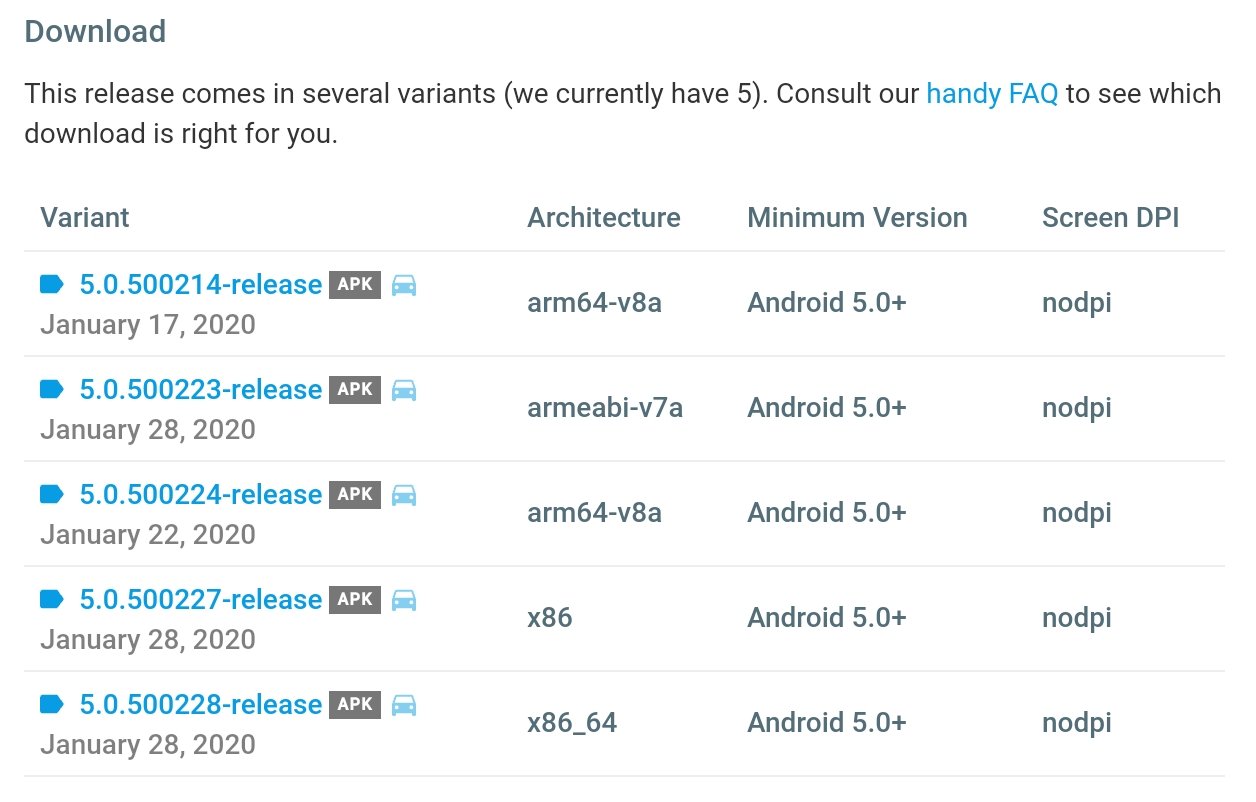Viewport: 1256px width, 802px height.
Task: Open the 5.0.500223-release variant link
Action: (200, 390)
